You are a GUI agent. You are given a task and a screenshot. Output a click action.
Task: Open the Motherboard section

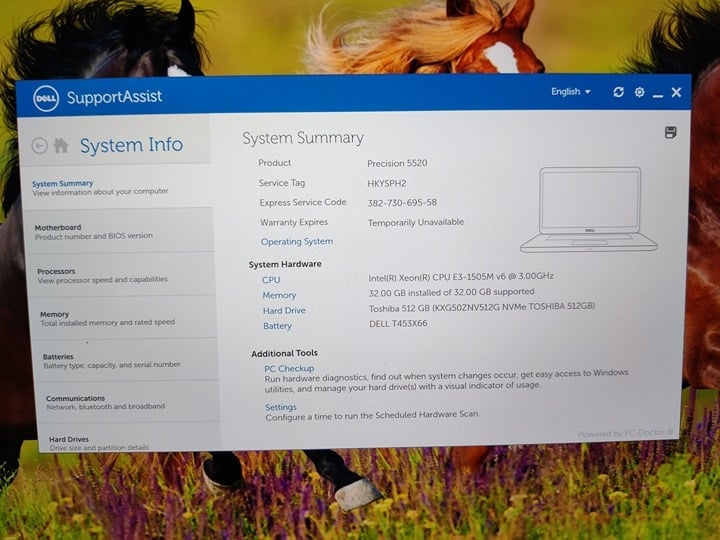119,231
